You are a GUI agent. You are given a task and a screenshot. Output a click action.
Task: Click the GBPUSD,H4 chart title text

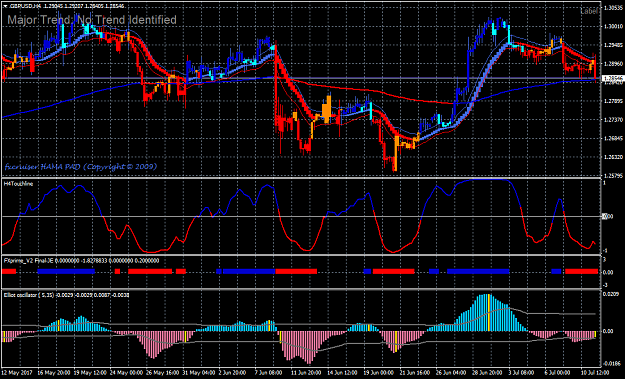coord(25,6)
